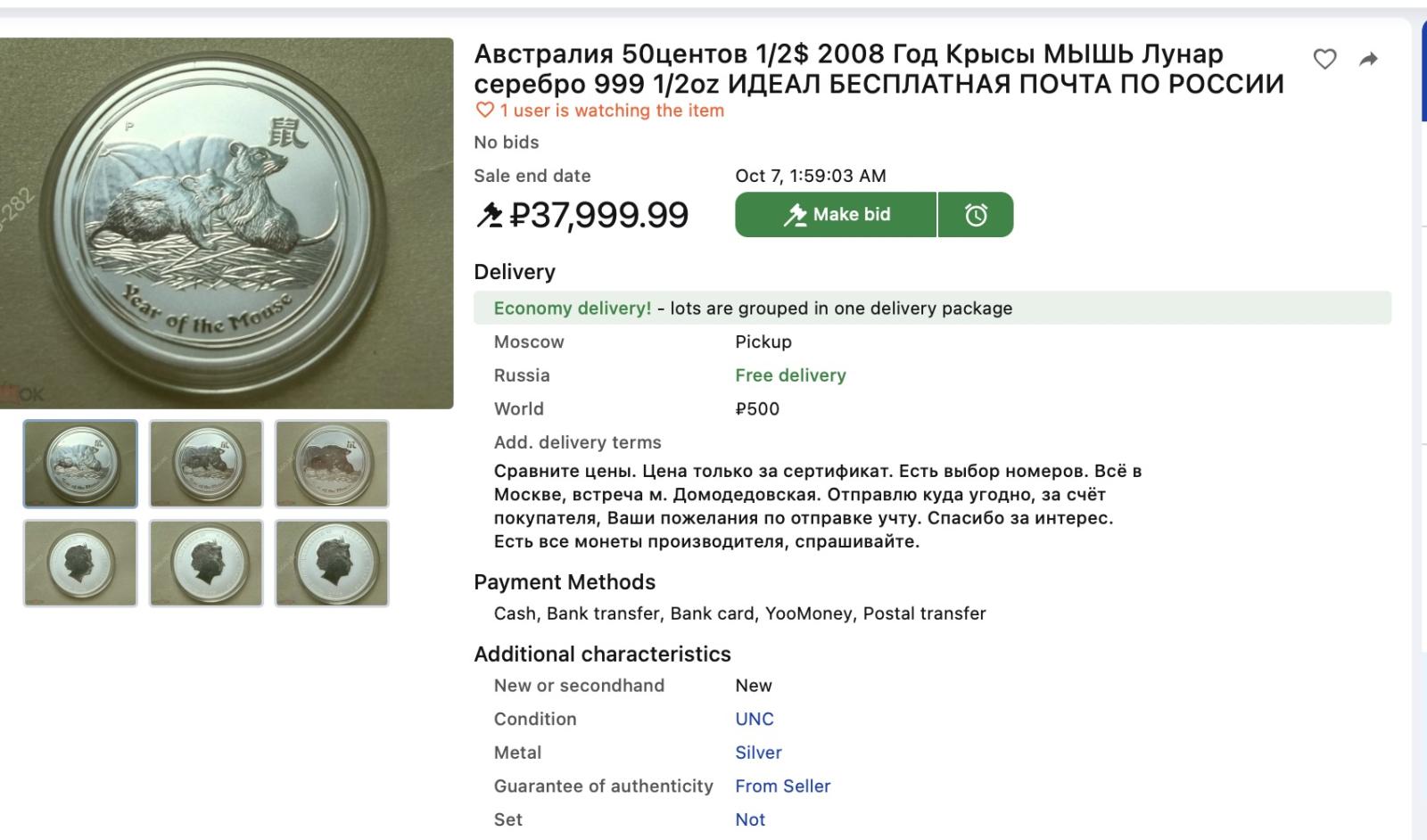Open the main coin photo
Screen dimensions: 1427x840
pyautogui.click(x=227, y=223)
